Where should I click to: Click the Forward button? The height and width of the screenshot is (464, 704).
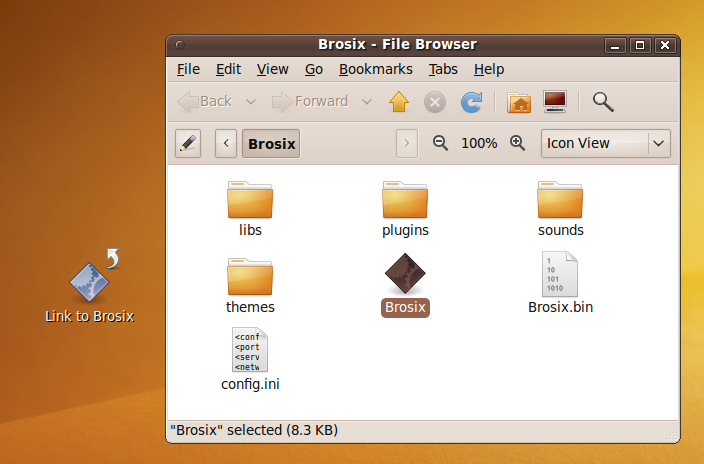[310, 102]
